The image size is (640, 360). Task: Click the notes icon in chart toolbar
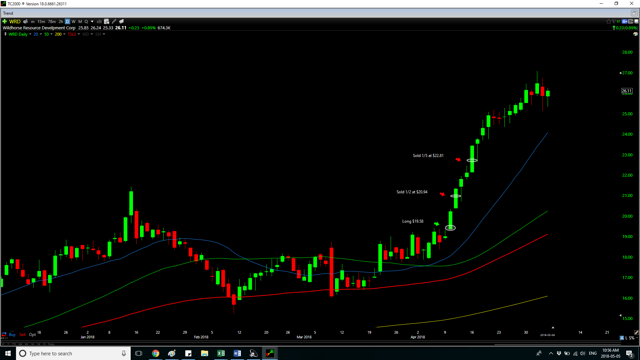click(107, 21)
